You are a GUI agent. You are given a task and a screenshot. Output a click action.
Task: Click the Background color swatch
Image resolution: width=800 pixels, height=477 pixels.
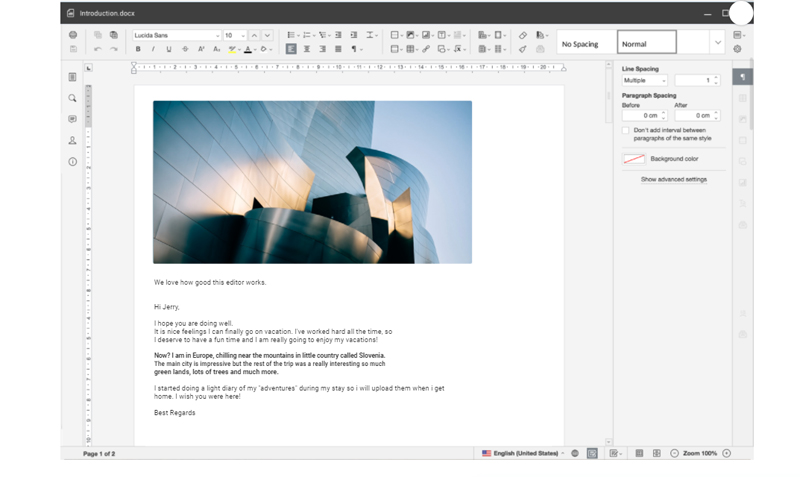(634, 158)
